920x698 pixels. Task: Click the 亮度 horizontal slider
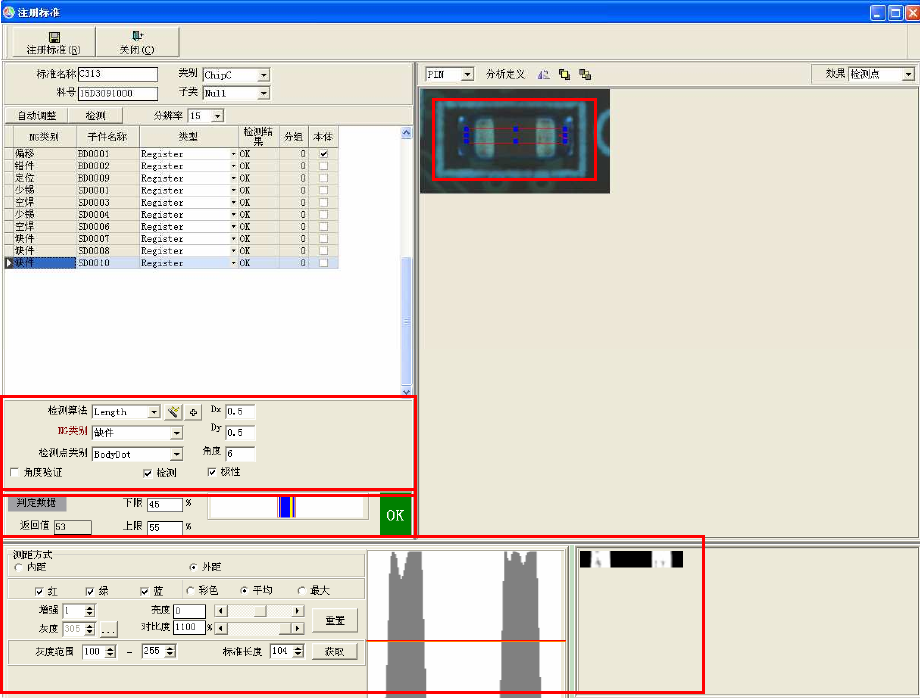pos(260,611)
